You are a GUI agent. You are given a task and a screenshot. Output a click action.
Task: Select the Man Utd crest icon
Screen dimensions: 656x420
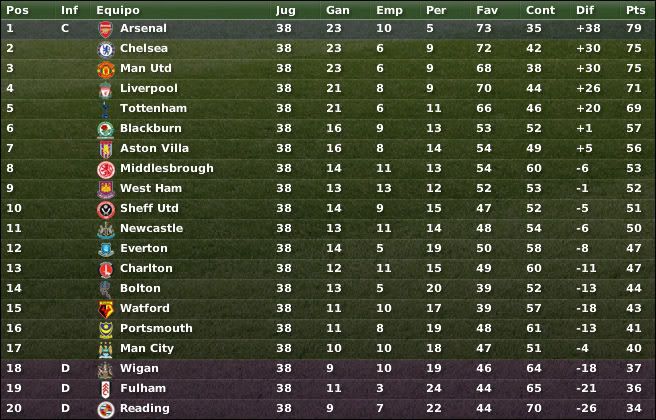coord(105,69)
